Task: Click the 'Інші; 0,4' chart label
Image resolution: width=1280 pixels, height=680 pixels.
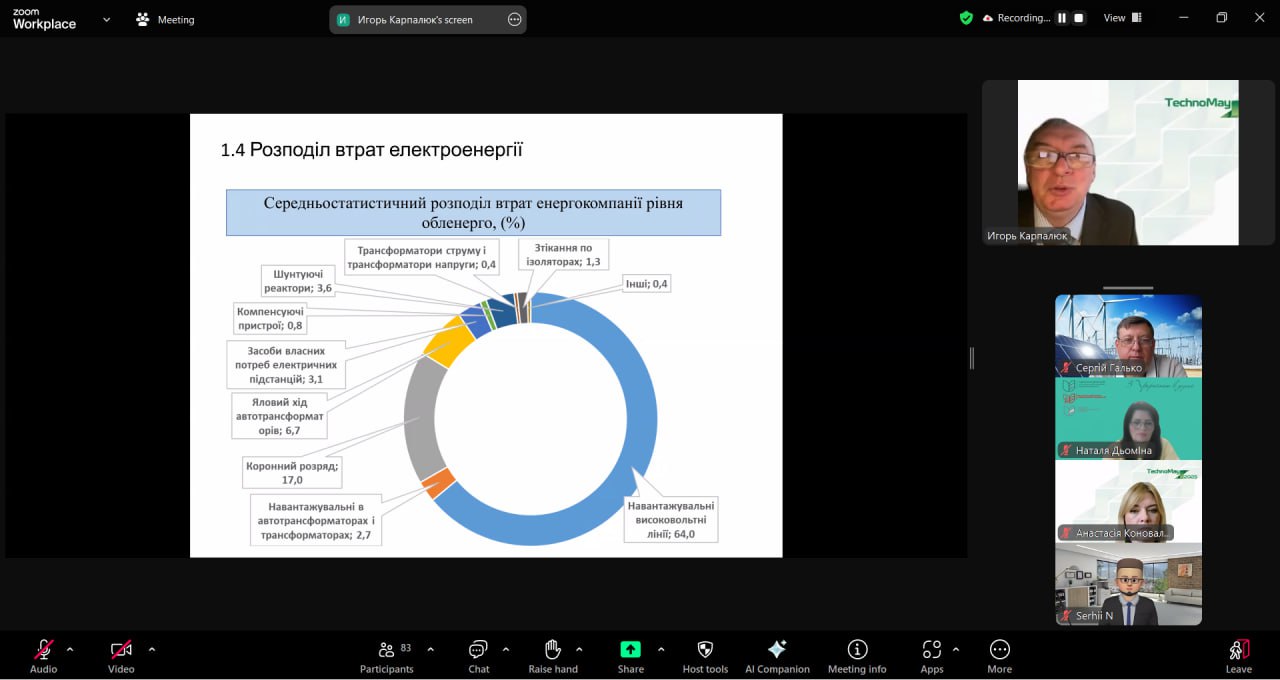Action: point(646,284)
